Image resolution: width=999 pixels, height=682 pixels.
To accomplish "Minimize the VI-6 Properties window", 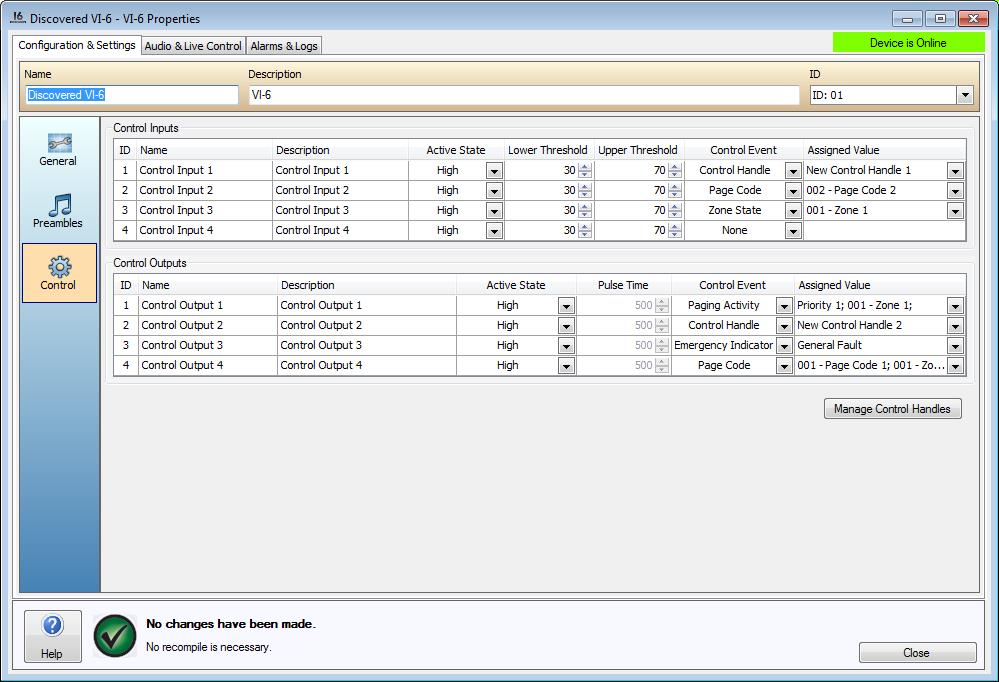I will pyautogui.click(x=907, y=18).
